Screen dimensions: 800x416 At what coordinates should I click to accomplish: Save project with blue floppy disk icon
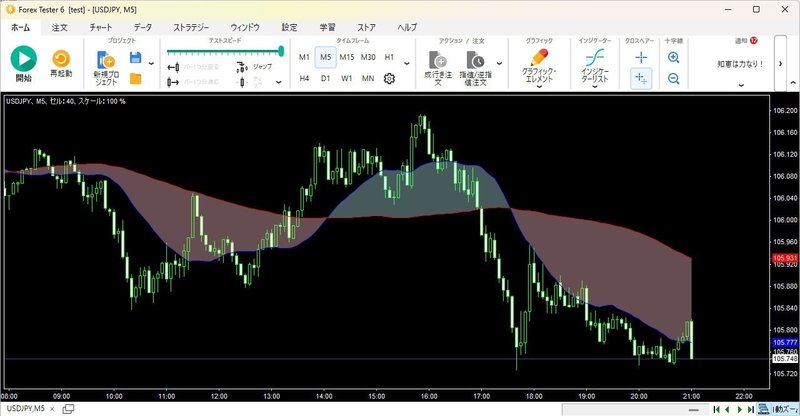tap(135, 57)
